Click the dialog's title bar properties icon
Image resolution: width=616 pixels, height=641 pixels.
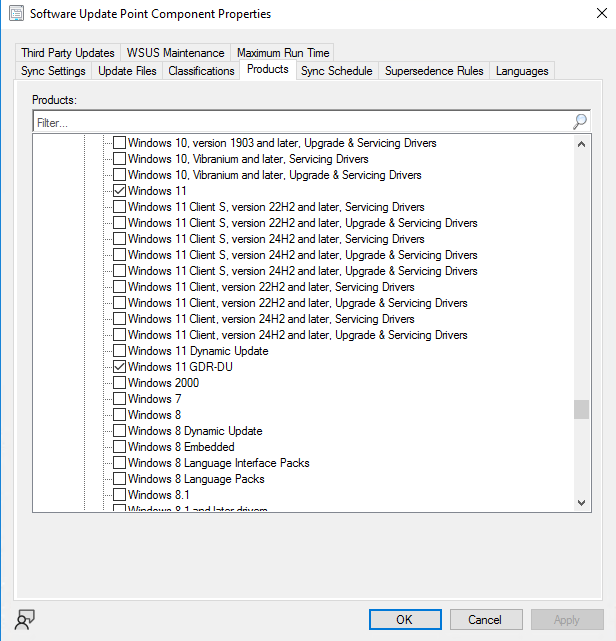(x=16, y=13)
